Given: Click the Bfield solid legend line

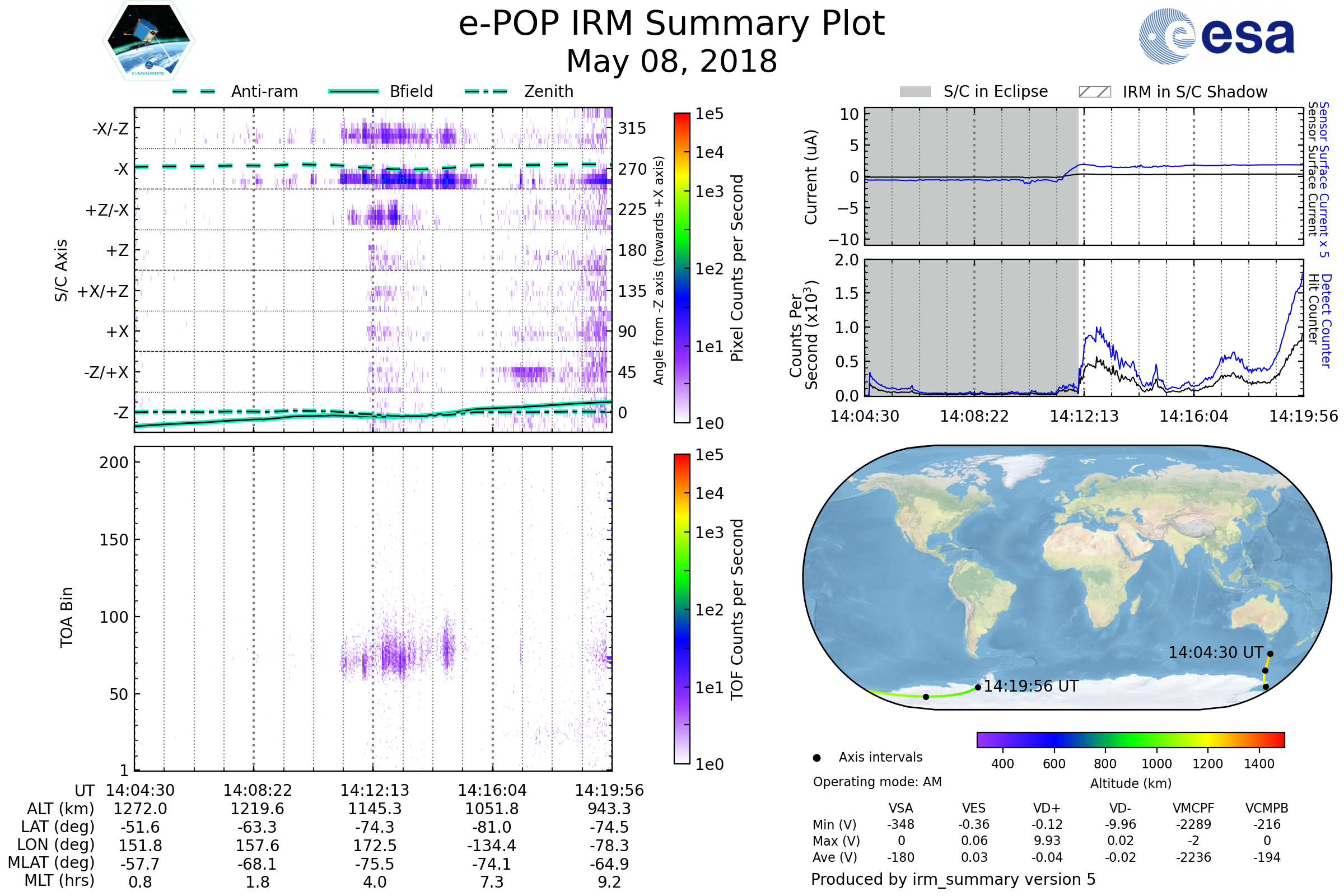Looking at the screenshot, I should point(353,91).
